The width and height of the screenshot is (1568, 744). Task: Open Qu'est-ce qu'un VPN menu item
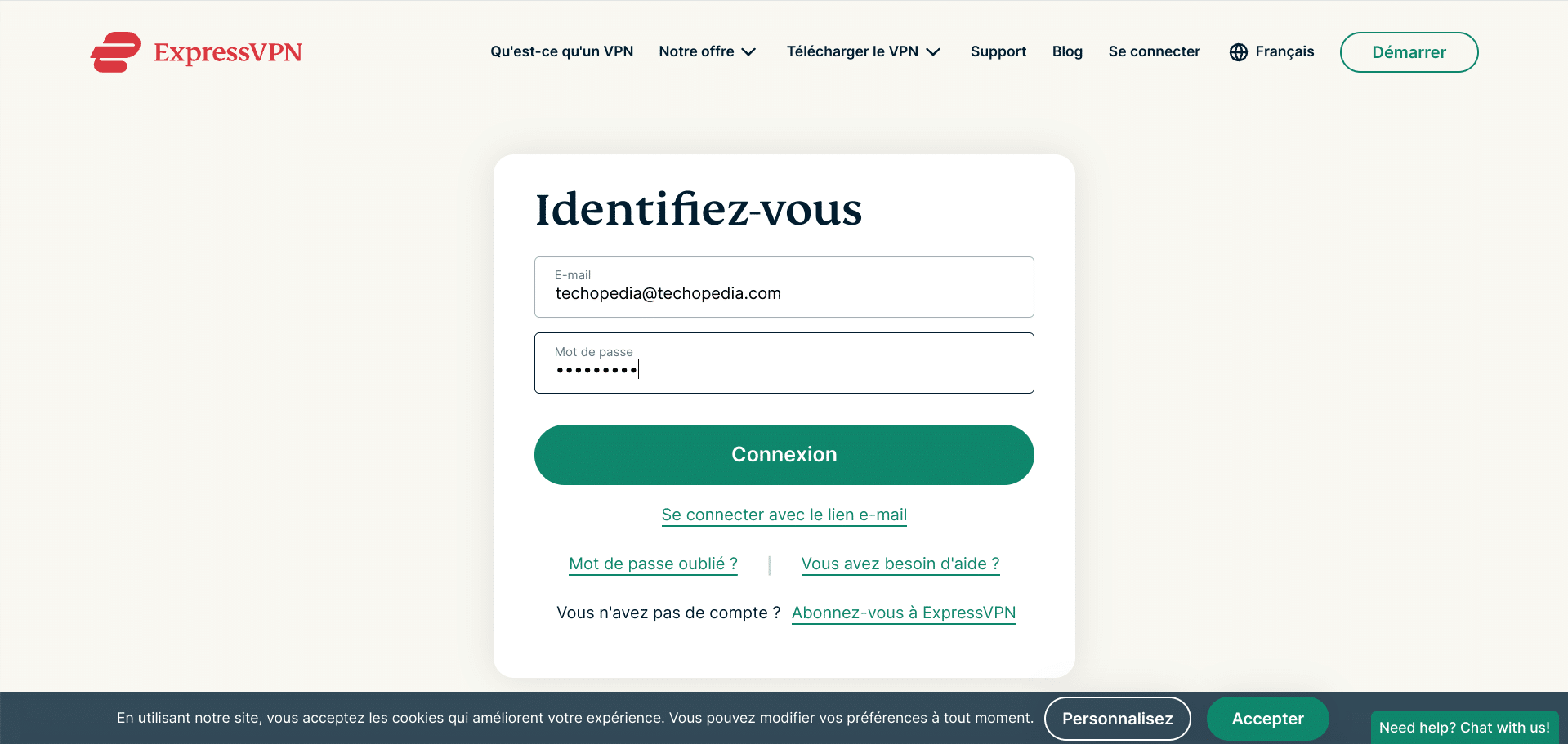562,51
